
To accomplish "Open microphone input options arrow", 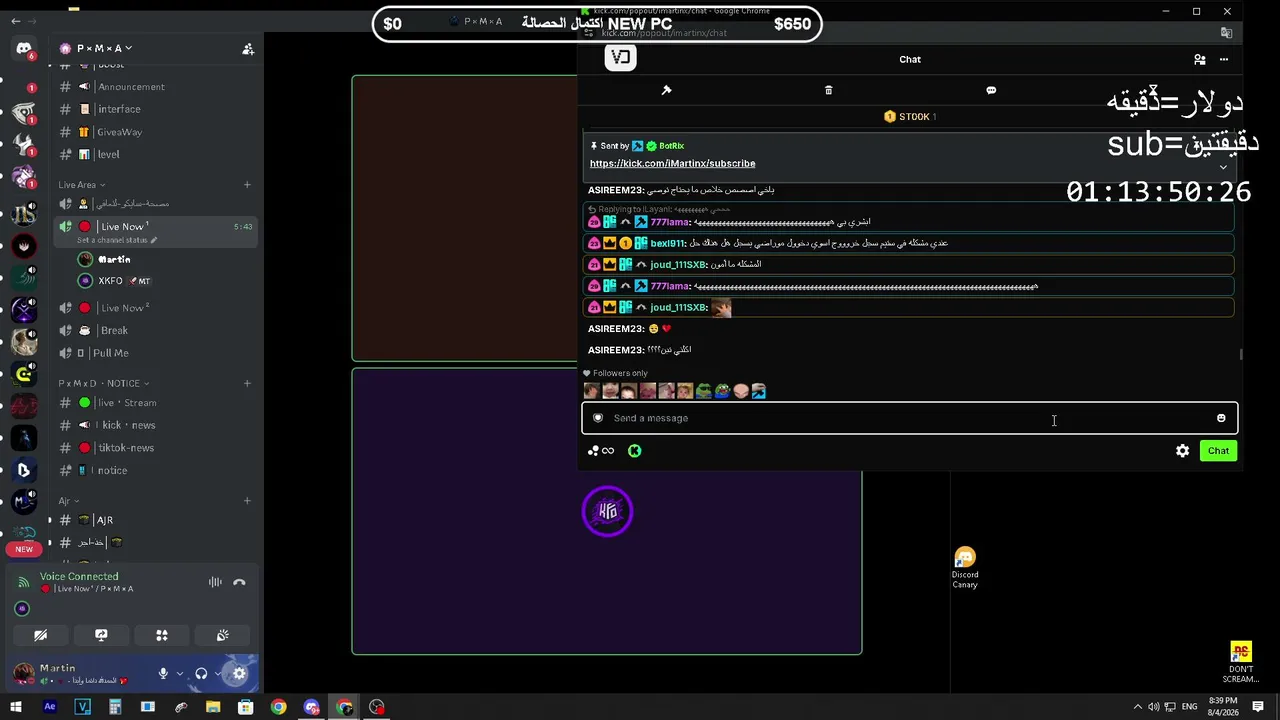I will click(180, 674).
